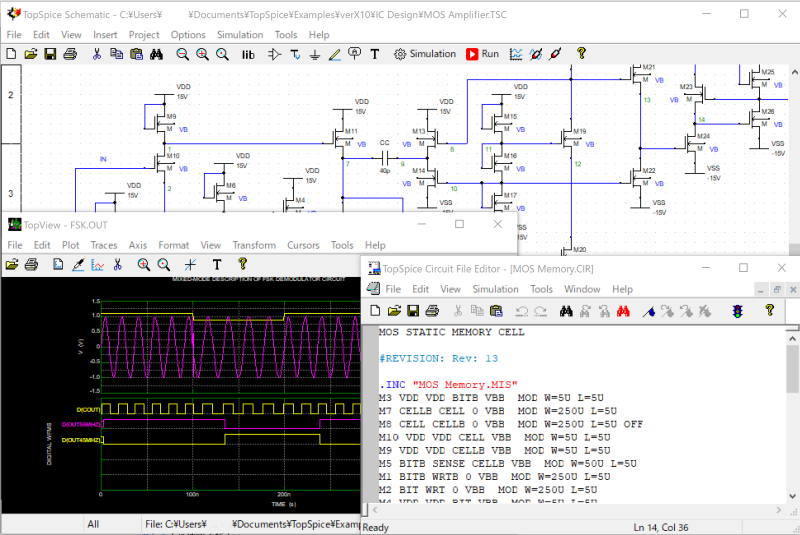Viewport: 800px width, 535px height.
Task: Click the red Run button
Action: click(482, 54)
